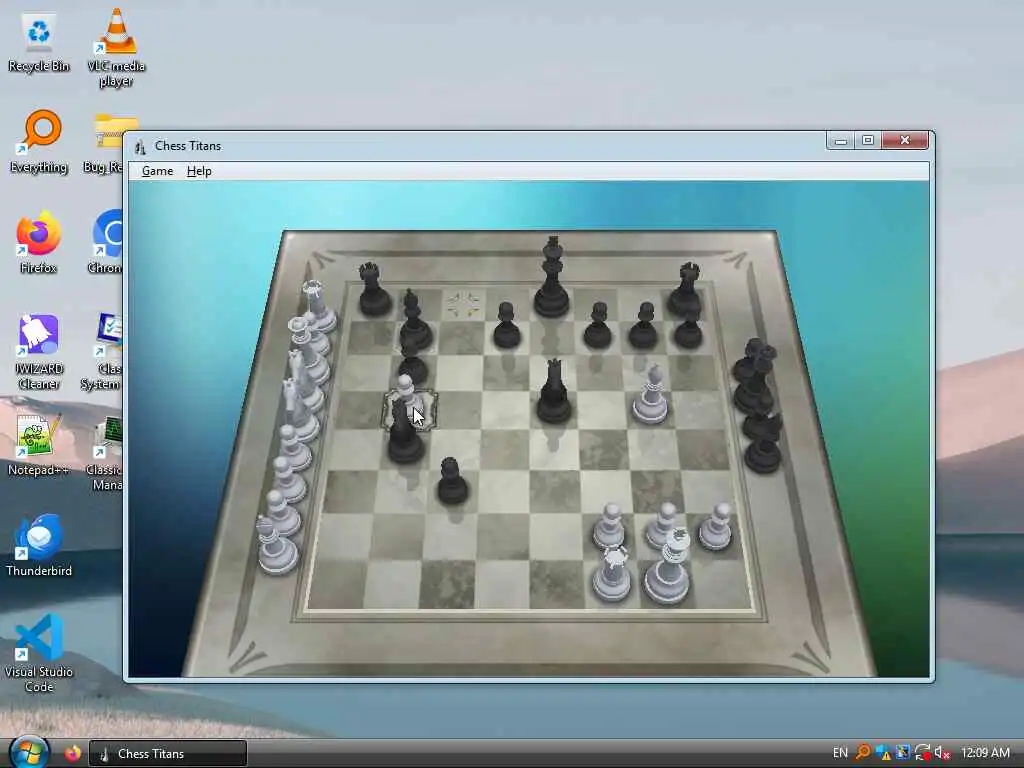This screenshot has width=1024, height=768.
Task: Click the Chess Titans taskbar button
Action: coord(167,754)
